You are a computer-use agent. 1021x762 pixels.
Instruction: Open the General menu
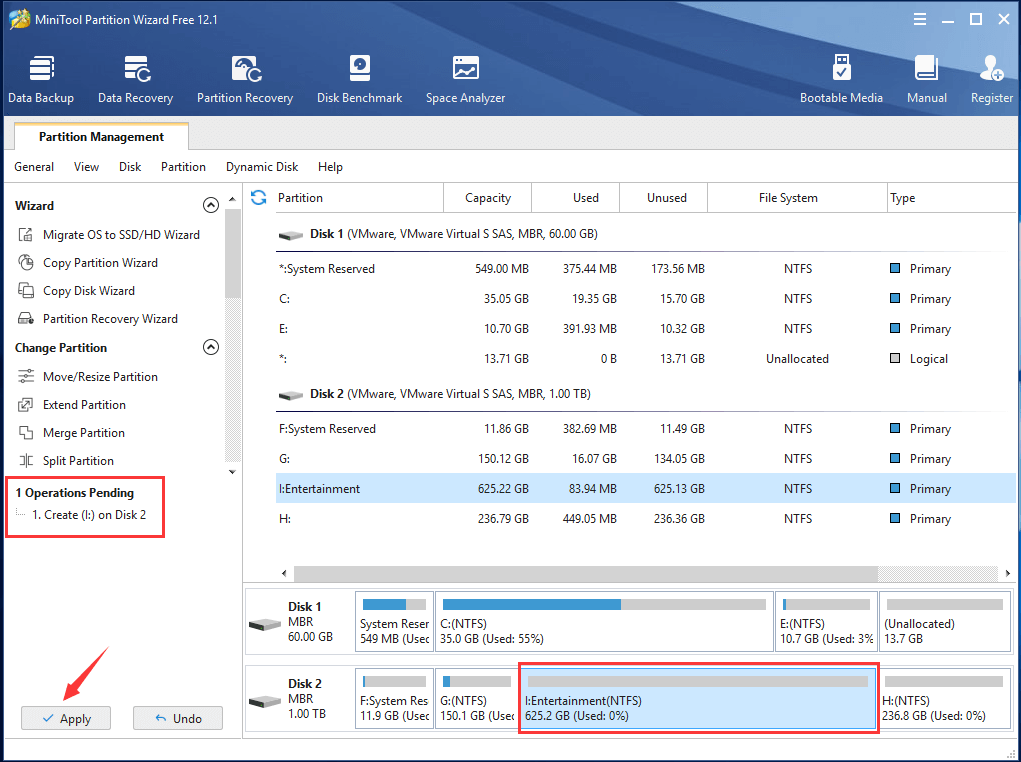(x=34, y=167)
